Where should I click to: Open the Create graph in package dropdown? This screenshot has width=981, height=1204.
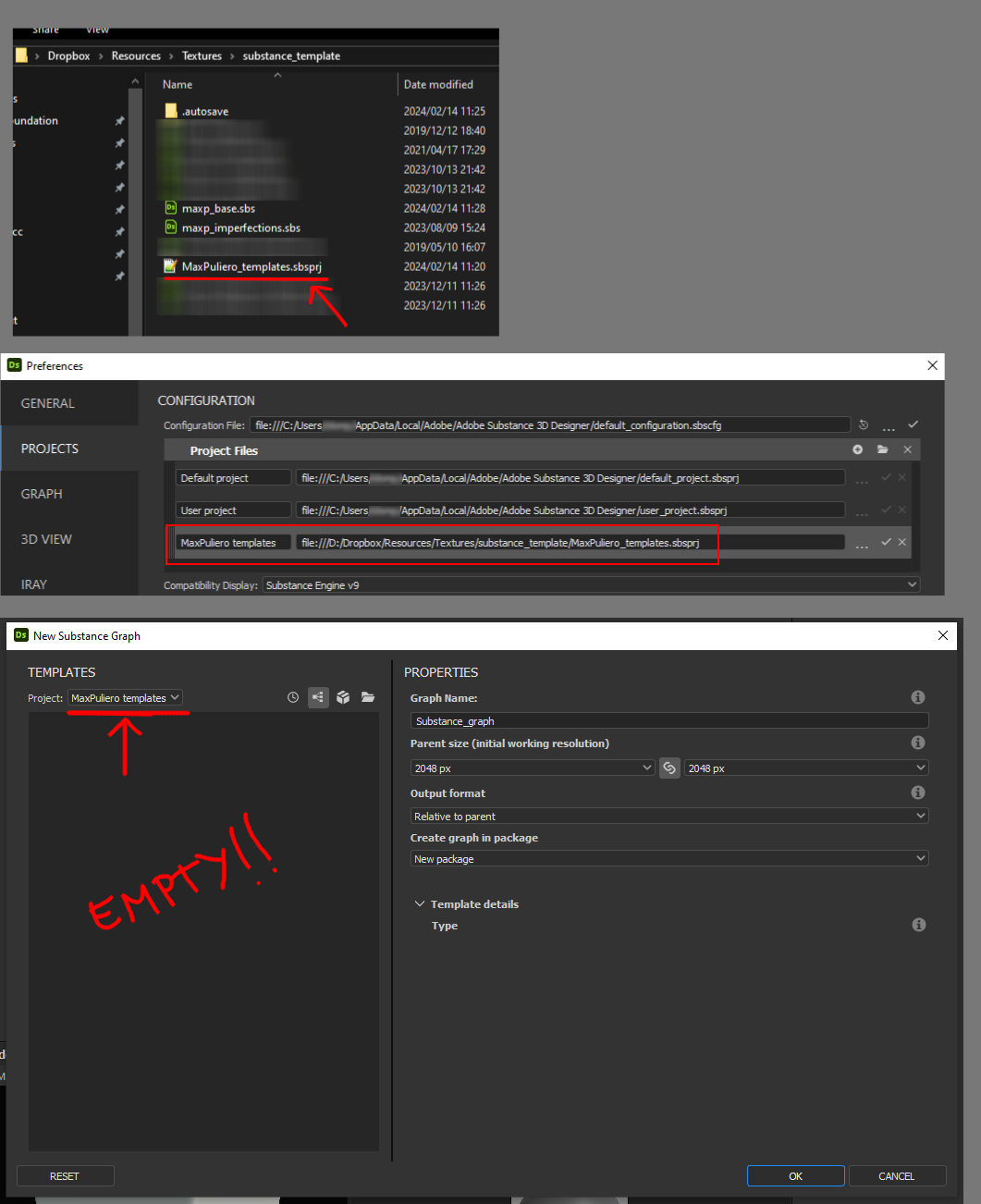(x=668, y=858)
